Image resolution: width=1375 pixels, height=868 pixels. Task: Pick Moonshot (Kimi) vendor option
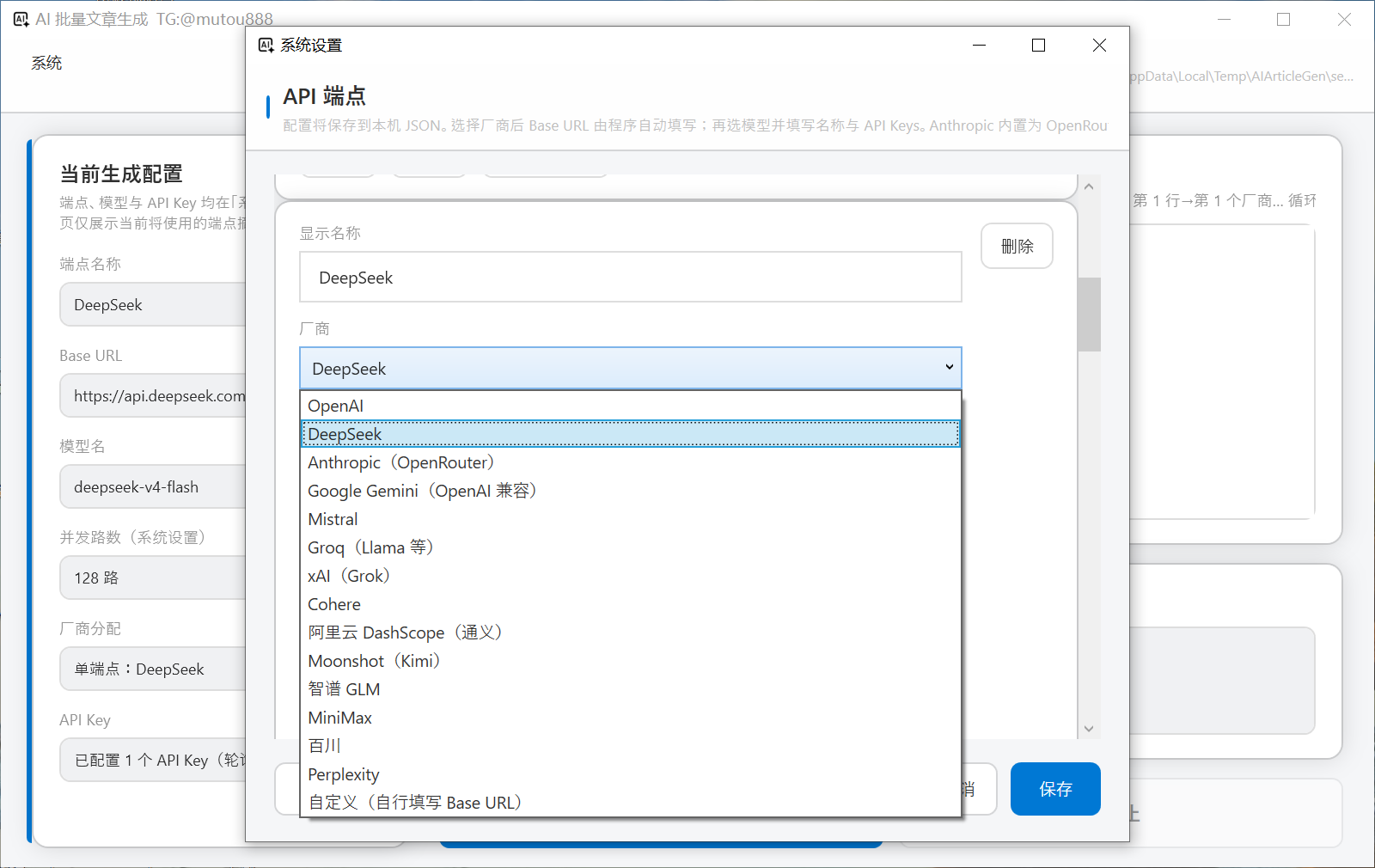click(x=630, y=661)
